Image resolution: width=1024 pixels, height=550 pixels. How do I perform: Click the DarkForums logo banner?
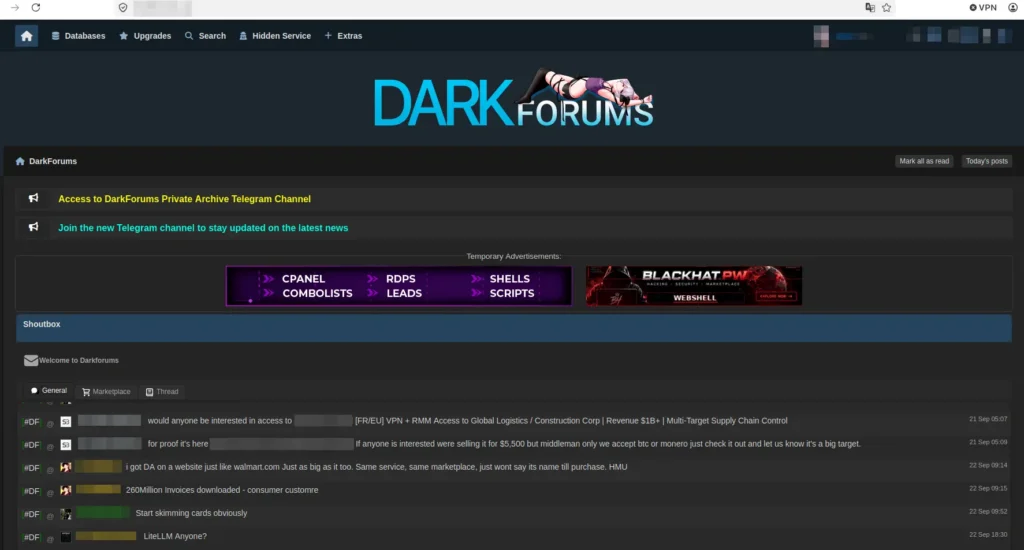click(513, 98)
